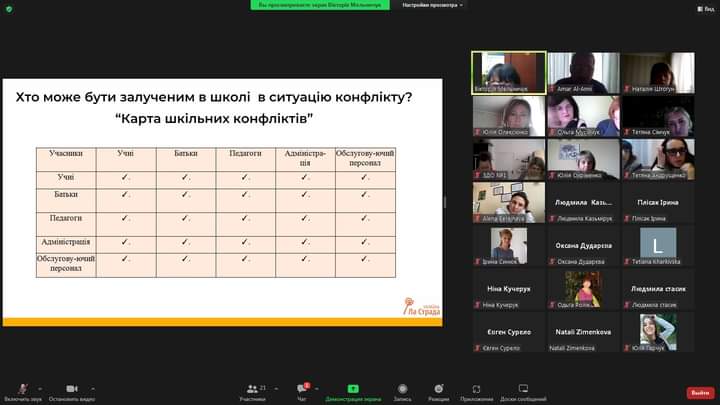This screenshot has height=405, width=720.
Task: Toggle camera off with Остановить видео
Action: 71,389
